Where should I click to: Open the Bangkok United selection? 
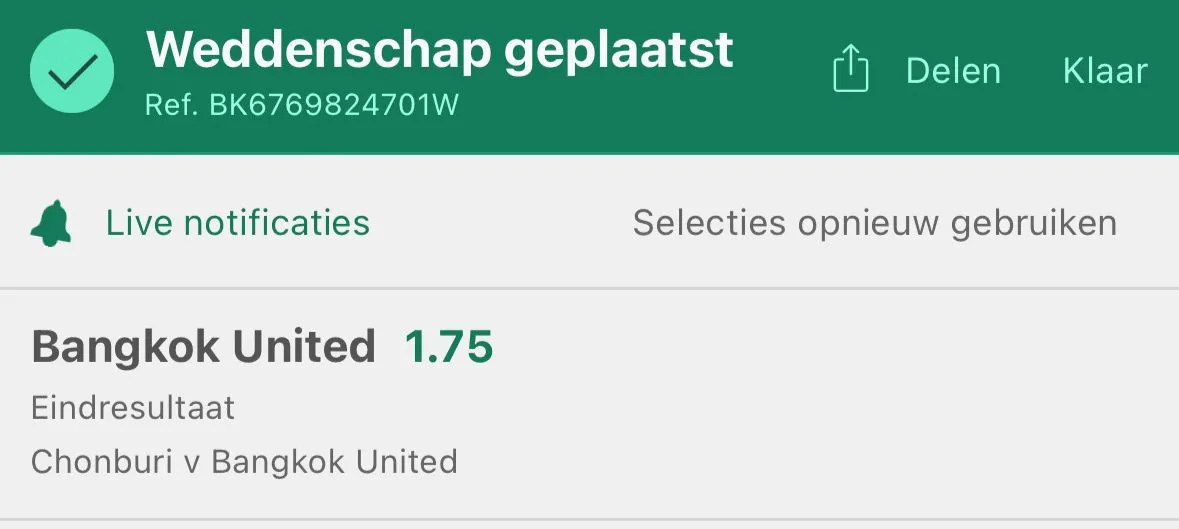point(203,346)
